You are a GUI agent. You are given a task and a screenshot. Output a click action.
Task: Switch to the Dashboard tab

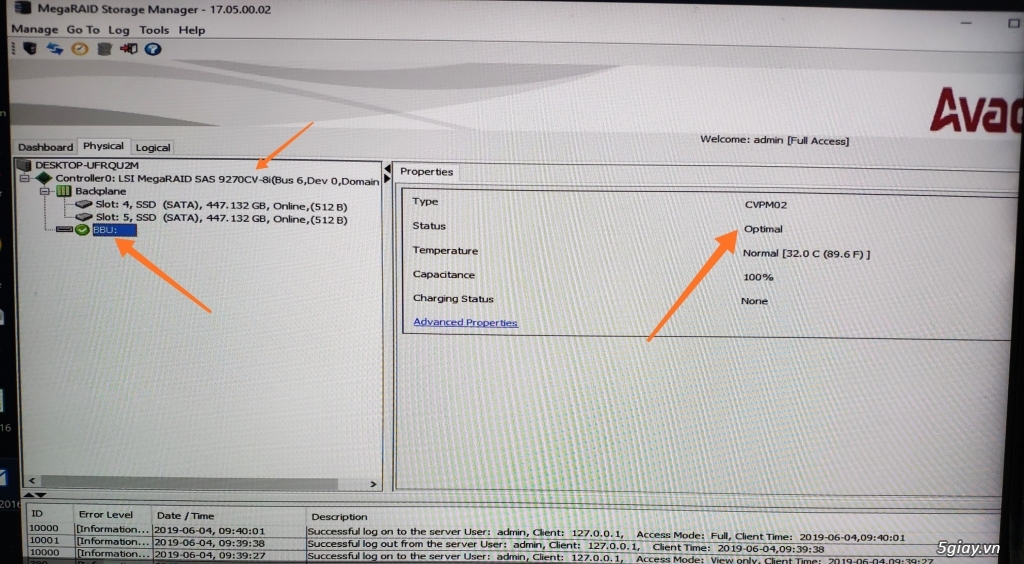click(x=45, y=147)
